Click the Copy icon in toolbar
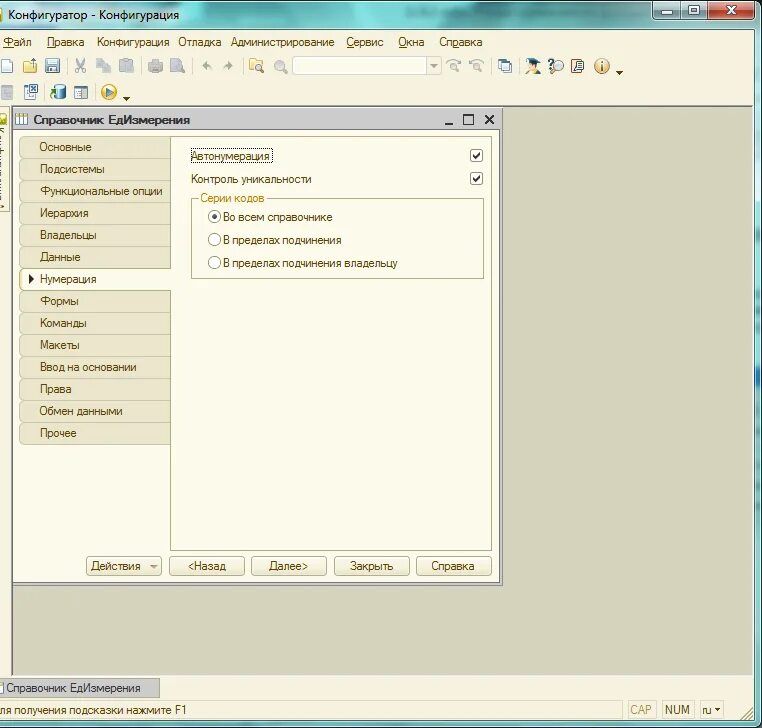 pos(103,66)
